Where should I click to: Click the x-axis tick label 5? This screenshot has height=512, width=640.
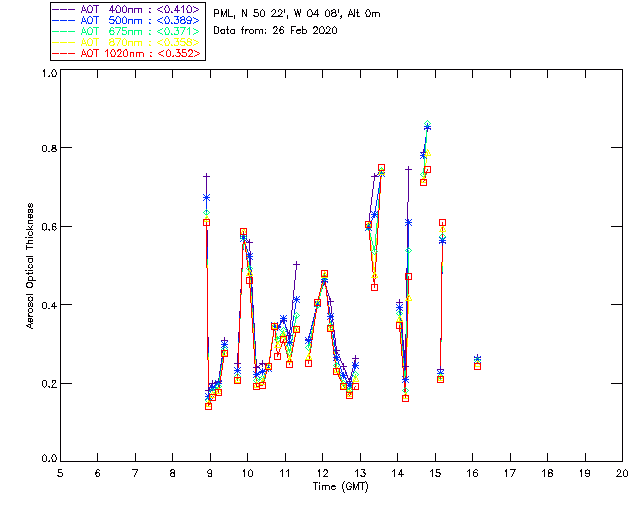(x=60, y=473)
